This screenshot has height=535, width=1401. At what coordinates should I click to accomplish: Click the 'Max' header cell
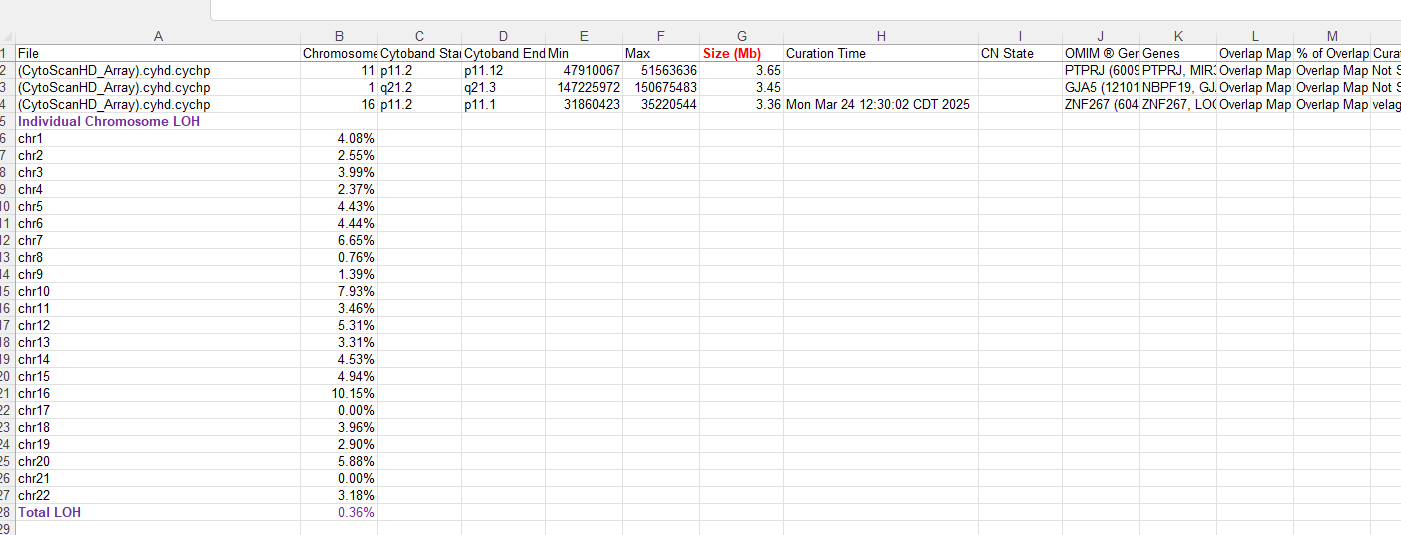pyautogui.click(x=661, y=53)
